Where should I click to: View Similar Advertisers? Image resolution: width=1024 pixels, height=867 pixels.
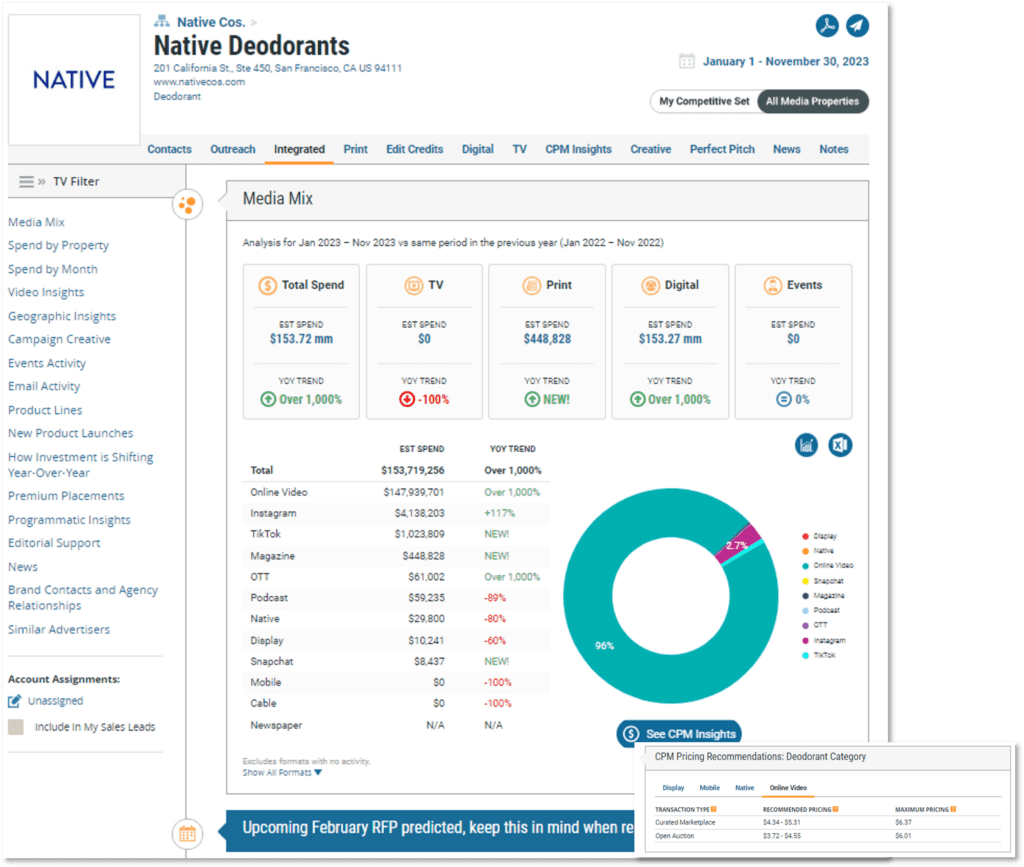point(59,629)
